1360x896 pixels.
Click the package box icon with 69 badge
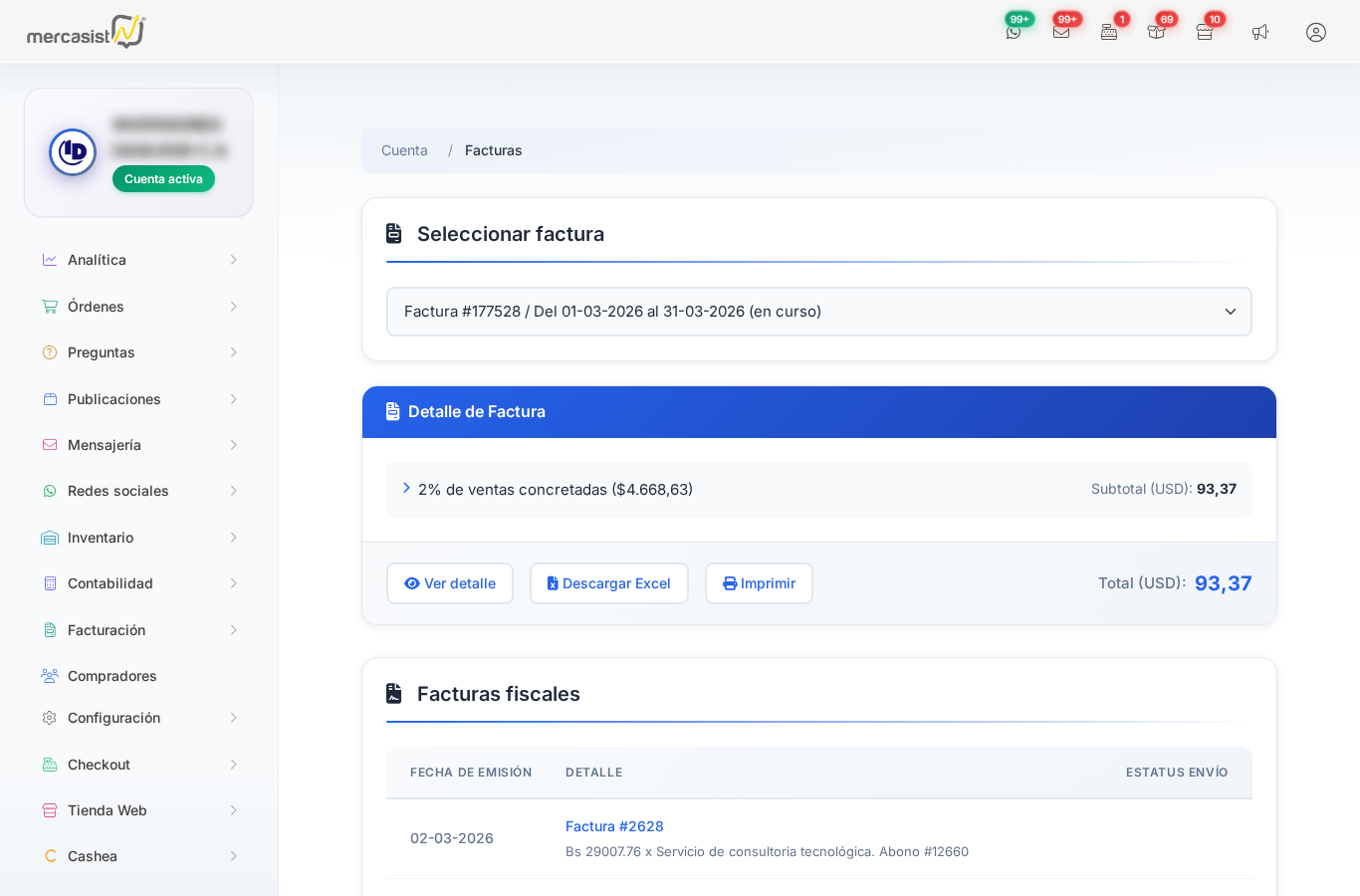[x=1156, y=32]
